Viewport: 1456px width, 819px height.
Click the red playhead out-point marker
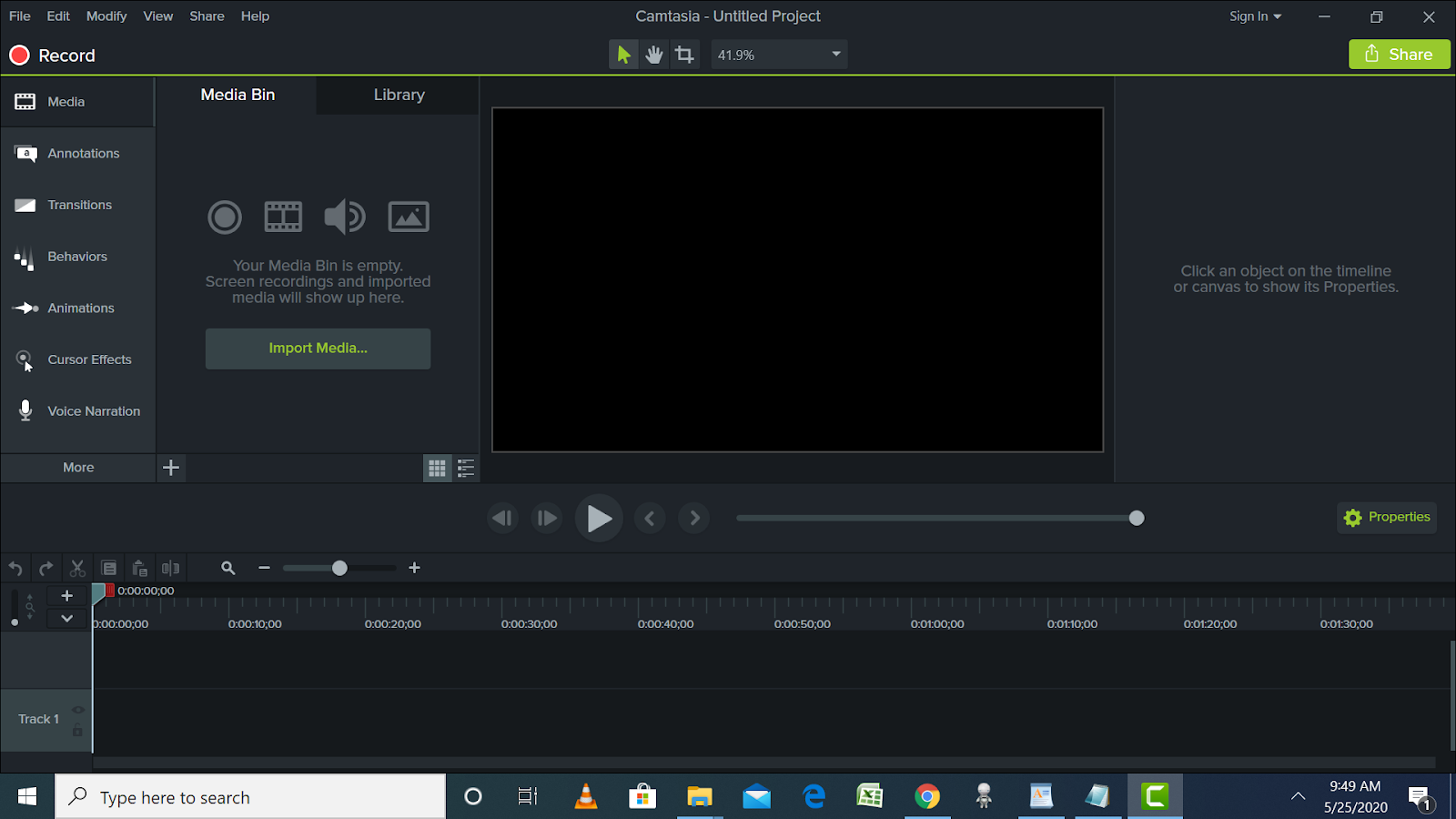coord(110,590)
